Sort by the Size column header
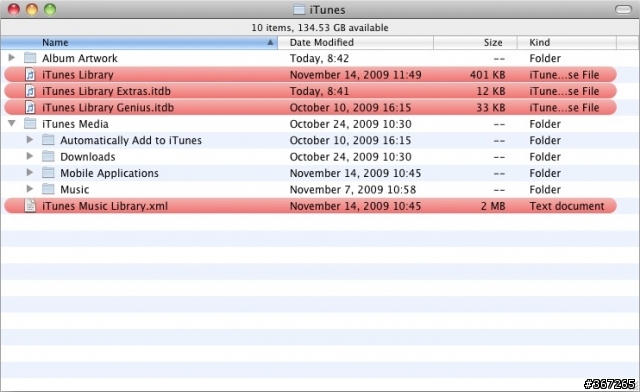This screenshot has width=640, height=392. click(476, 42)
